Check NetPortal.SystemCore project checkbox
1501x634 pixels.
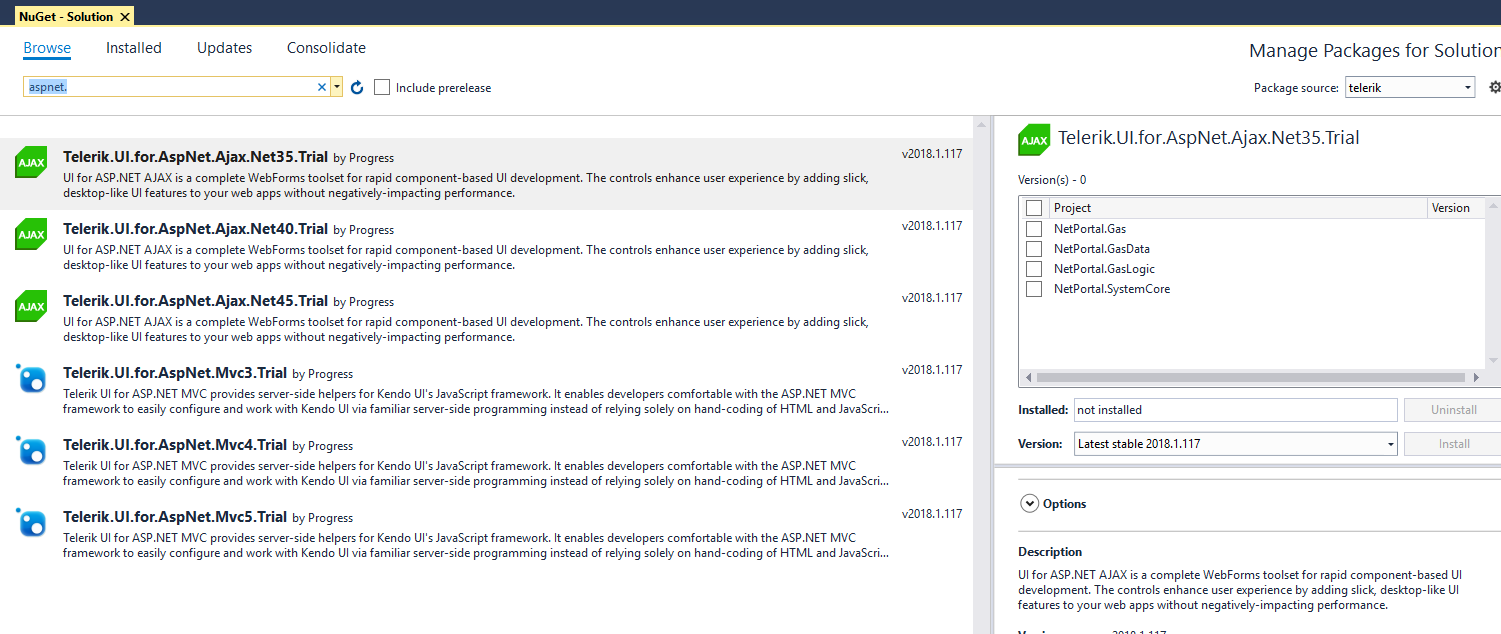tap(1034, 289)
